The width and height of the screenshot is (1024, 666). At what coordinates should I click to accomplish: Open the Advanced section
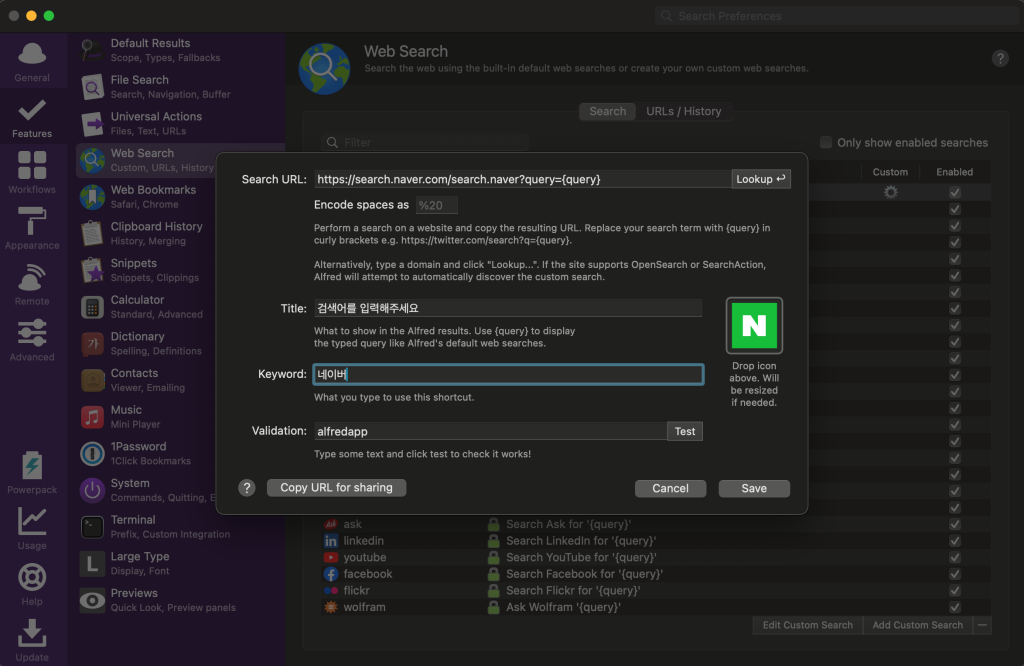(31, 340)
